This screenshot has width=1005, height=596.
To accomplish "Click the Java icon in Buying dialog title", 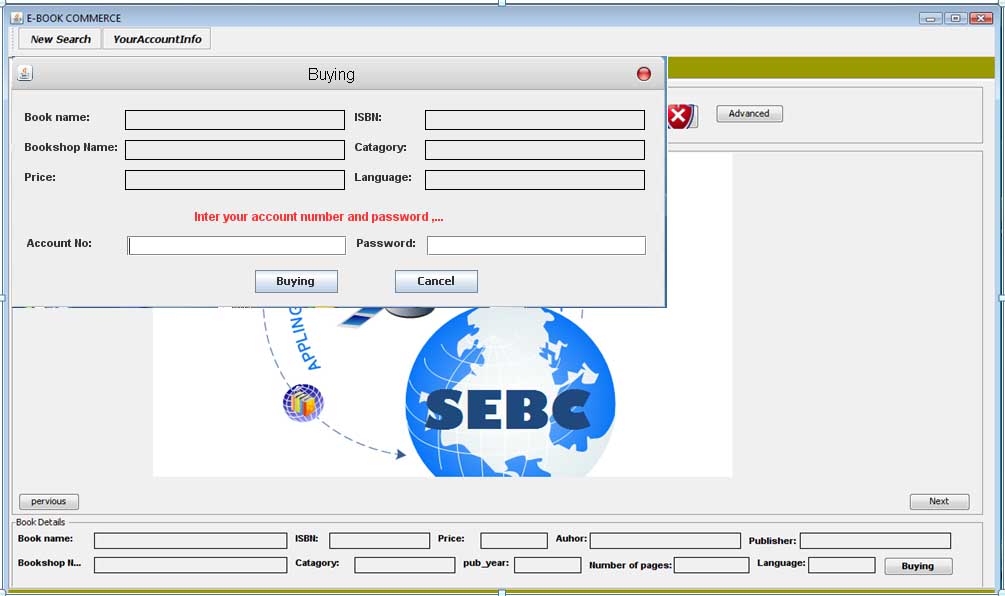I will (25, 73).
